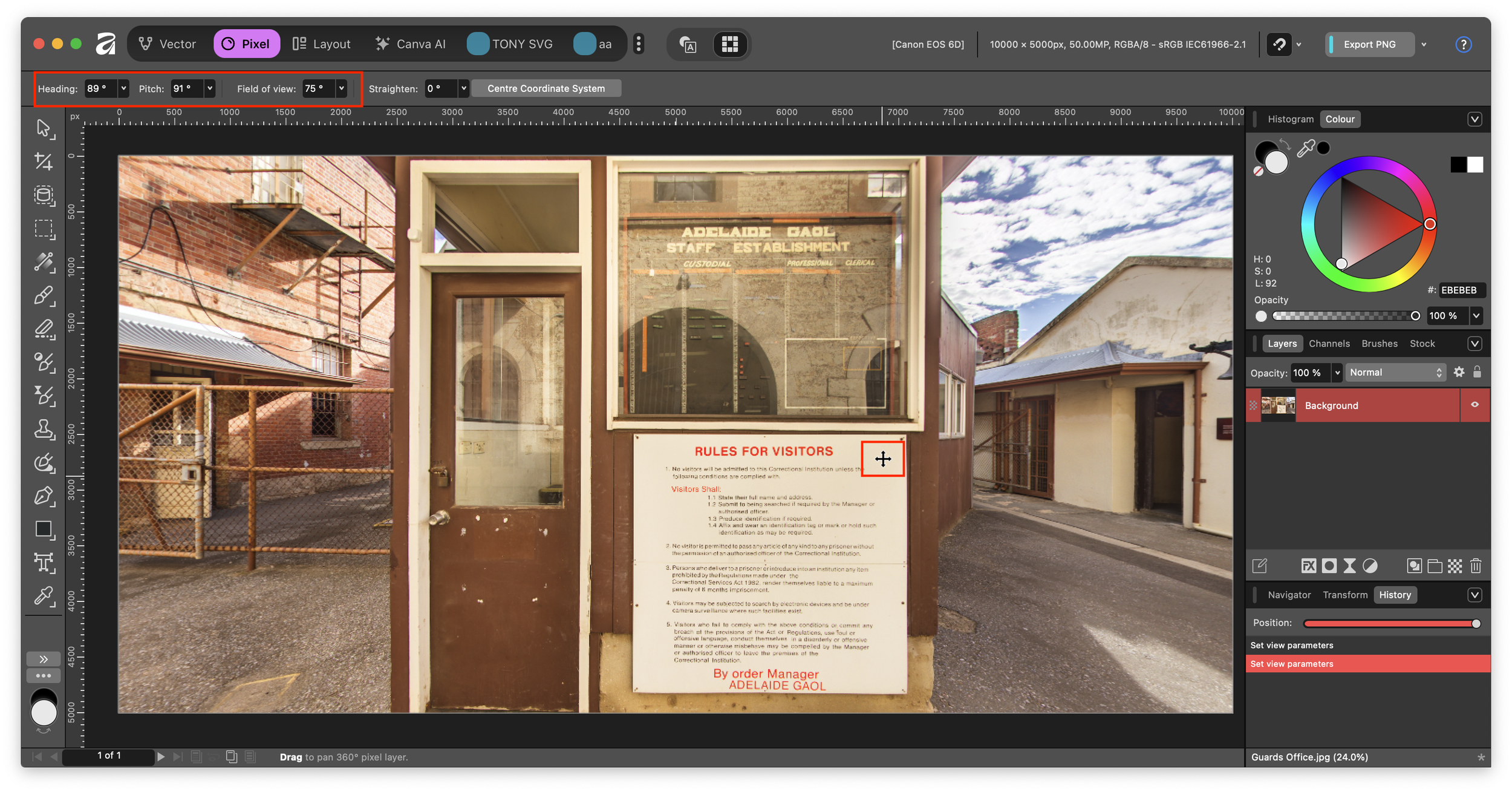Click the delete layer trash icon
1512x792 pixels.
1476,566
